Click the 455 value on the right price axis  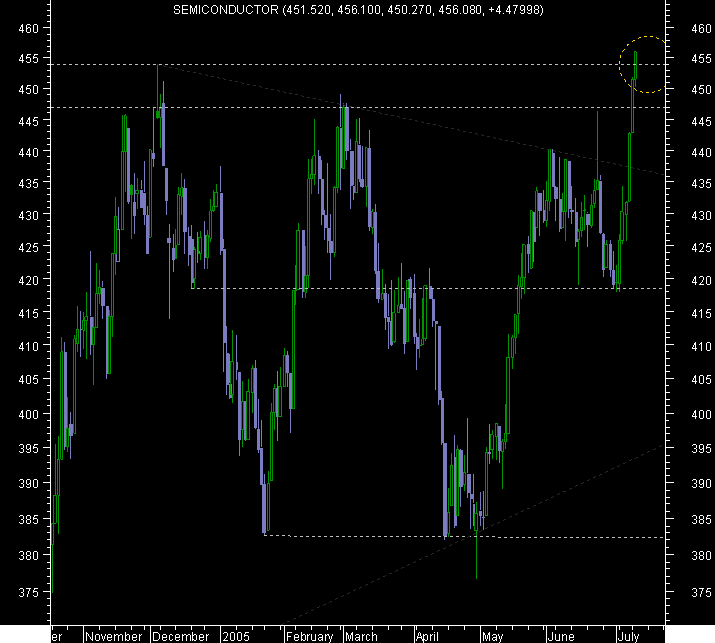click(701, 58)
